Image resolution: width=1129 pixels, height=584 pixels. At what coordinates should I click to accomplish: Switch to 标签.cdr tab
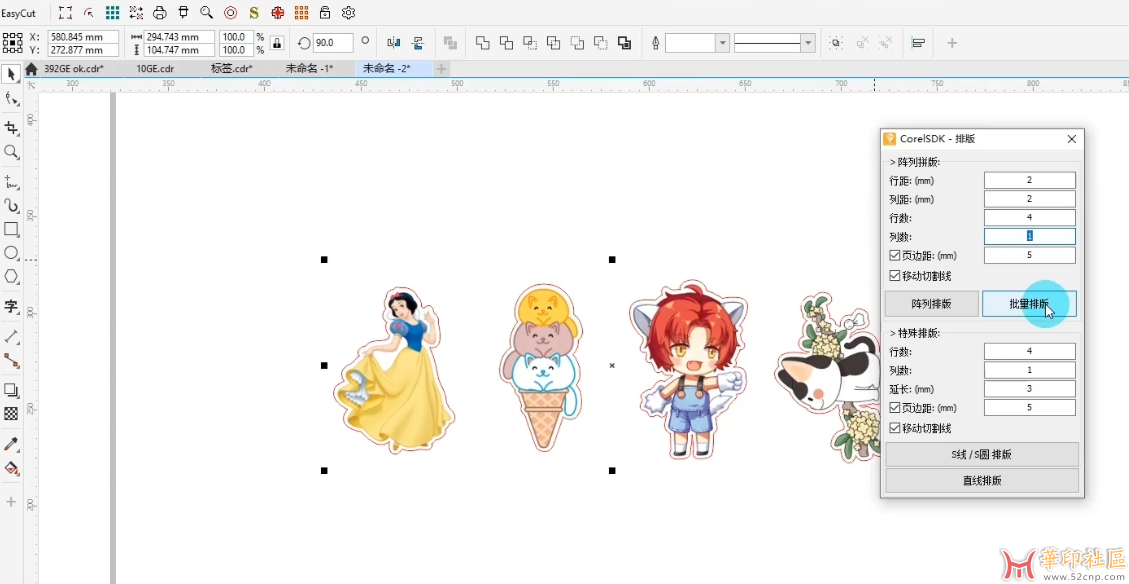click(231, 68)
